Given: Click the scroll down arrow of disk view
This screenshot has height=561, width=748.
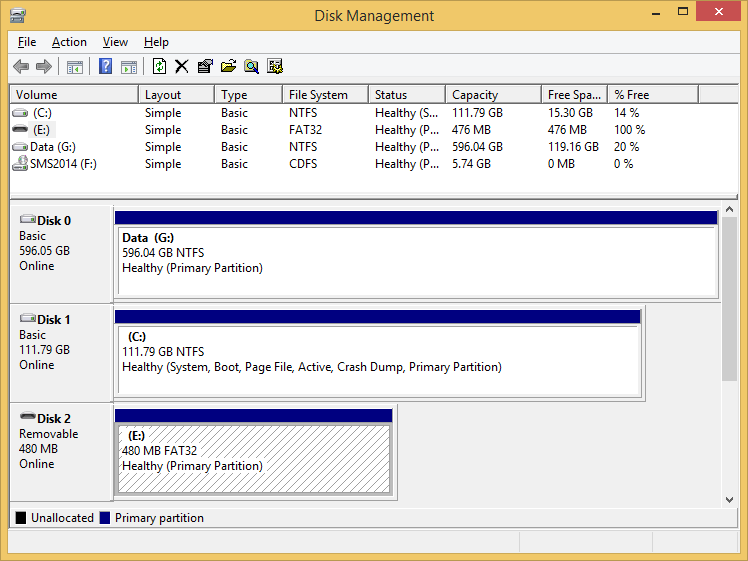Looking at the screenshot, I should 729,500.
